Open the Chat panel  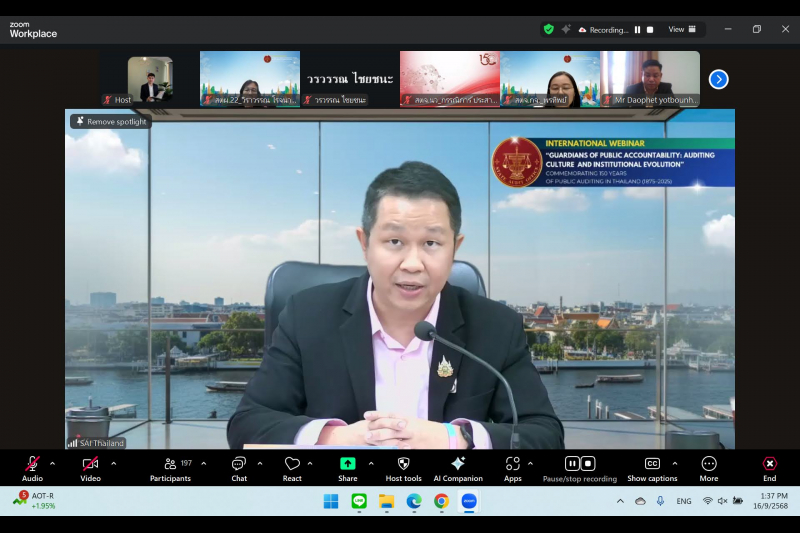pyautogui.click(x=239, y=464)
